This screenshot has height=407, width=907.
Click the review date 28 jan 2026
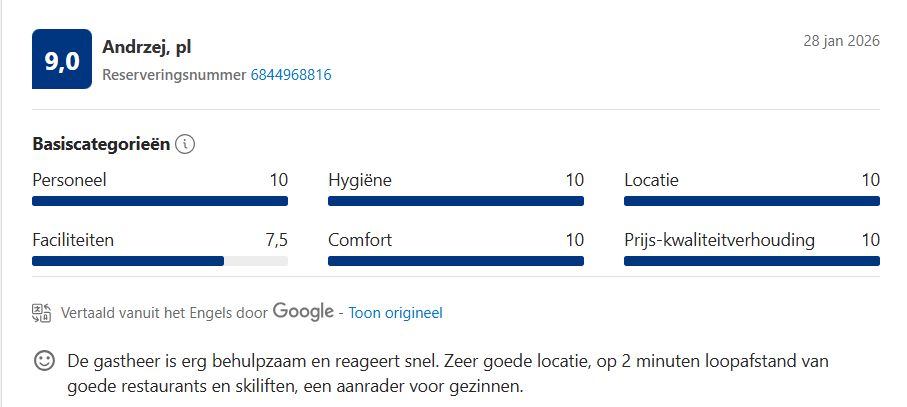tap(841, 41)
